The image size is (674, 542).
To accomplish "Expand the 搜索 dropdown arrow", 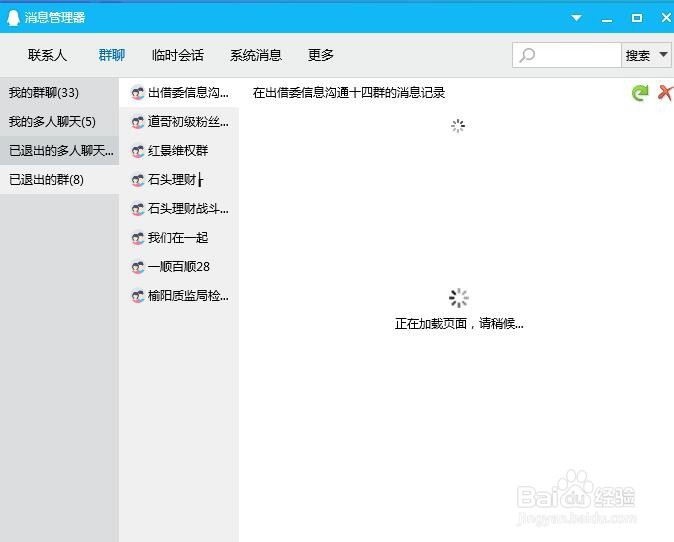I will pos(664,55).
